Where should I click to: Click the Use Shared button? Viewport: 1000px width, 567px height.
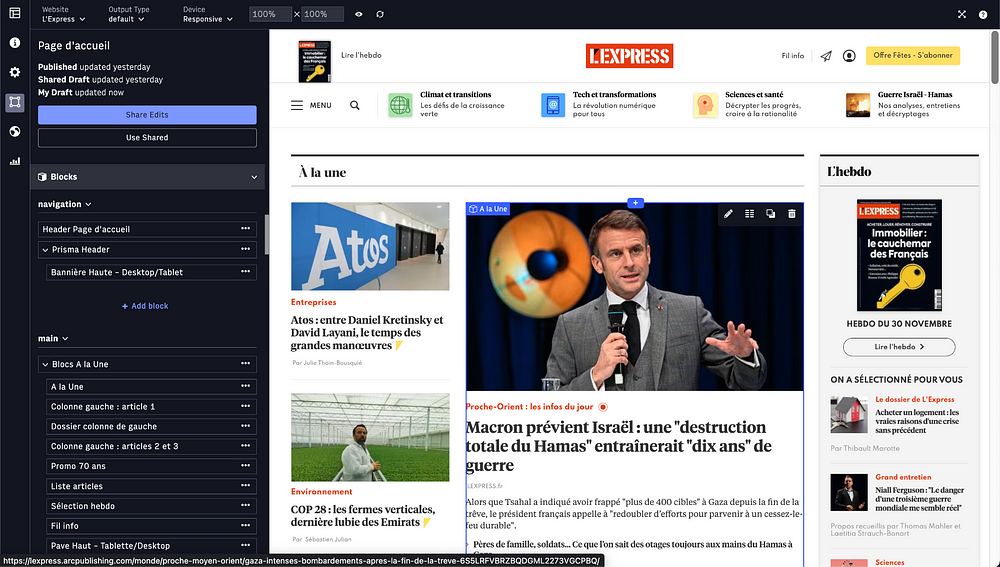pyautogui.click(x=147, y=138)
